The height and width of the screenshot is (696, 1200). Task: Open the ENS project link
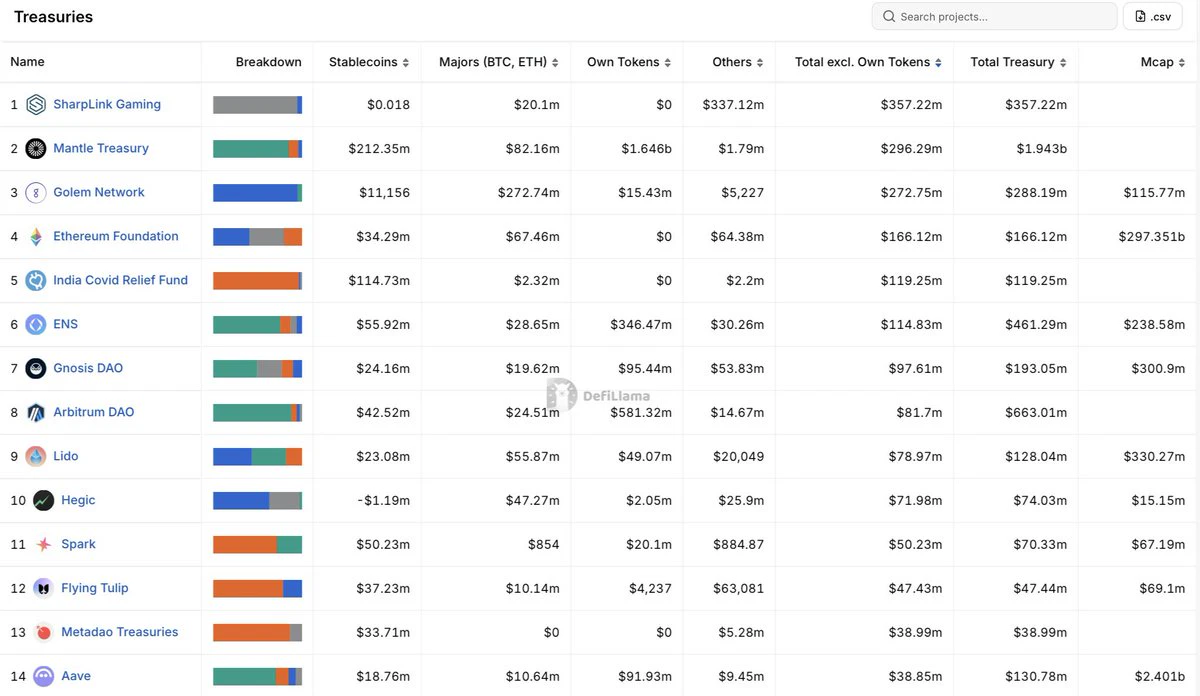click(x=65, y=324)
